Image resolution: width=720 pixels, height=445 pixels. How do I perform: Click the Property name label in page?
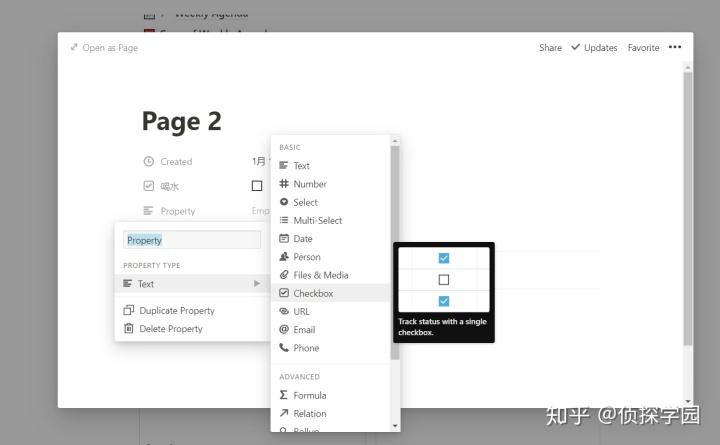[178, 211]
